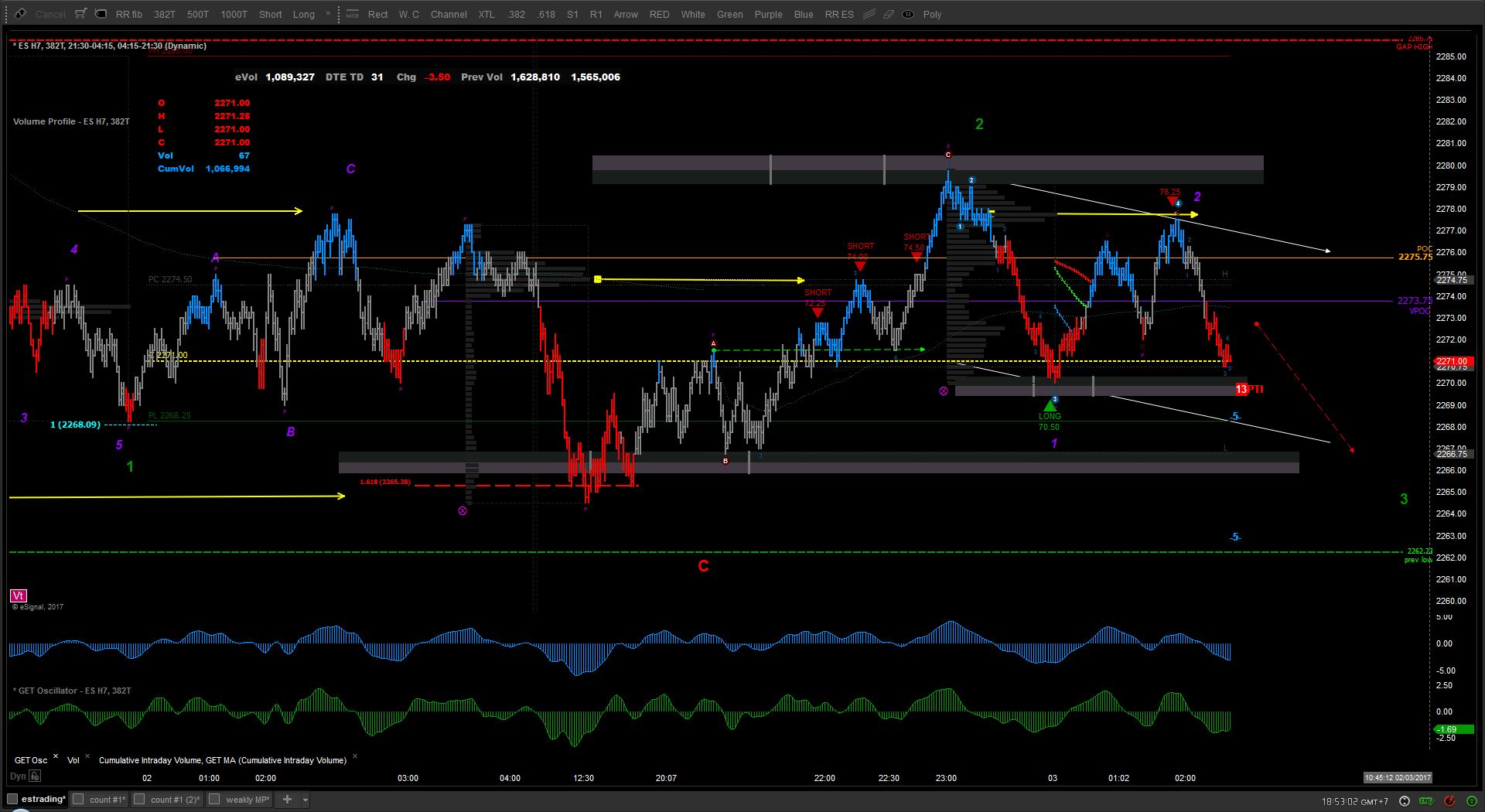
Task: Click the round T3 indicator icon
Action: click(907, 14)
